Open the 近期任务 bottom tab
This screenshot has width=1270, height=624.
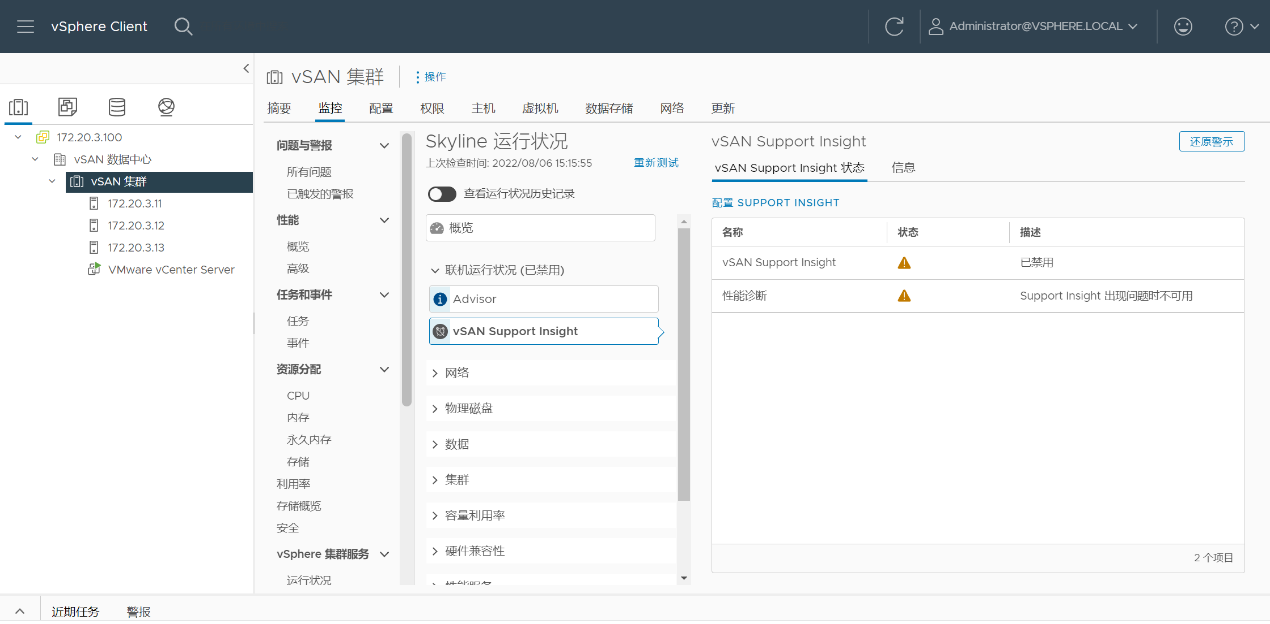tap(76, 612)
